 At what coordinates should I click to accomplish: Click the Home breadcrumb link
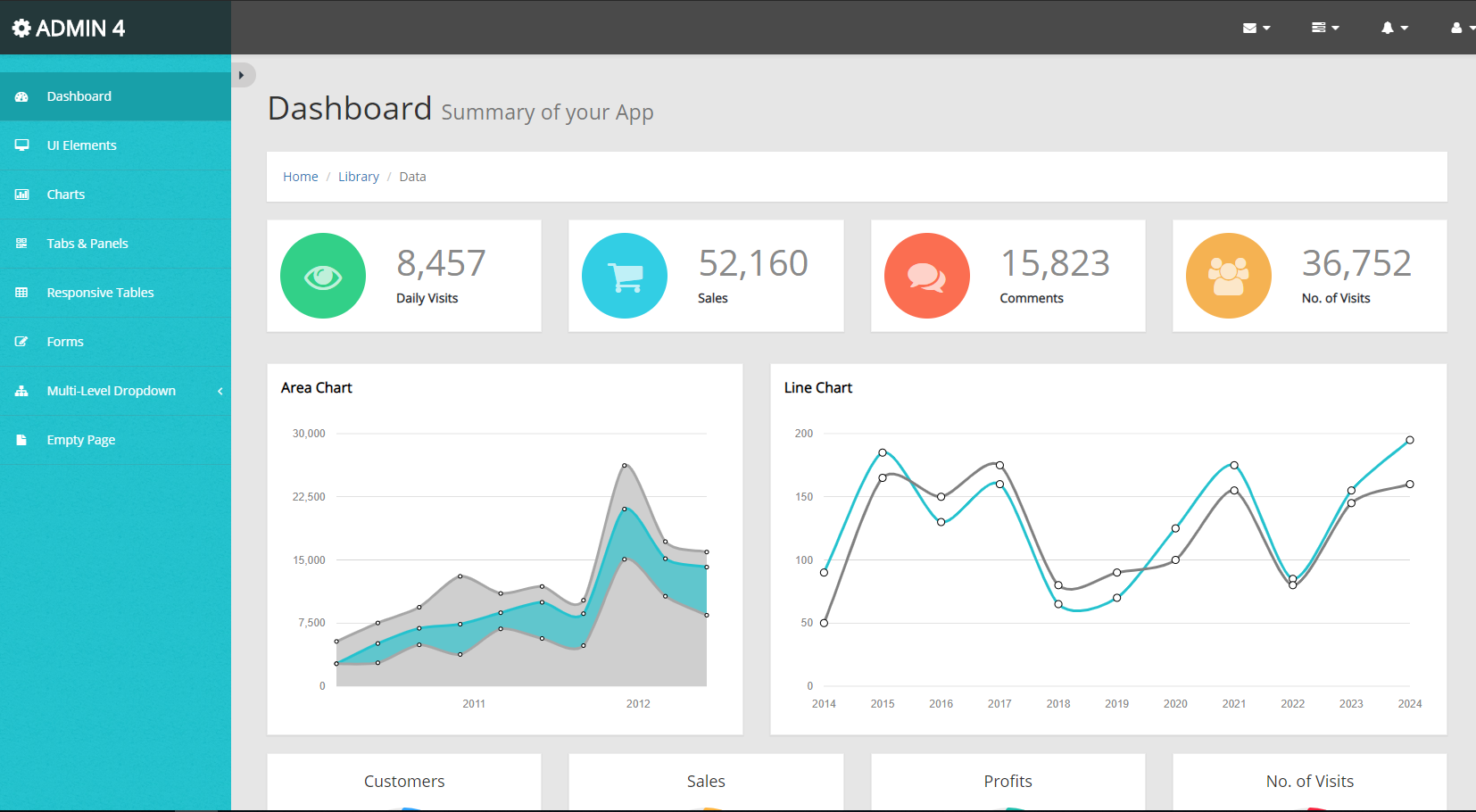point(300,177)
